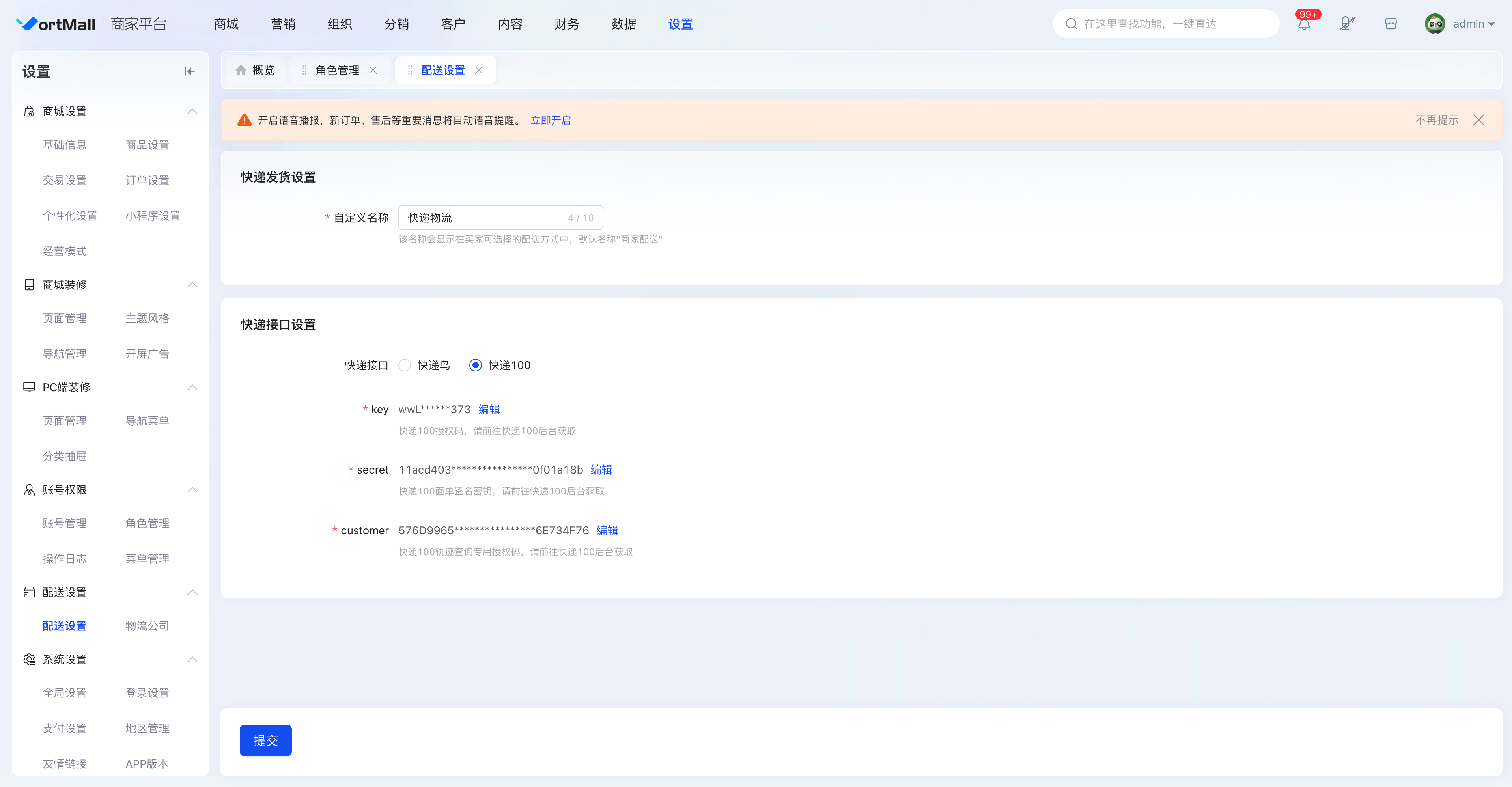Open the notification bell
1512x787 pixels.
tap(1304, 24)
